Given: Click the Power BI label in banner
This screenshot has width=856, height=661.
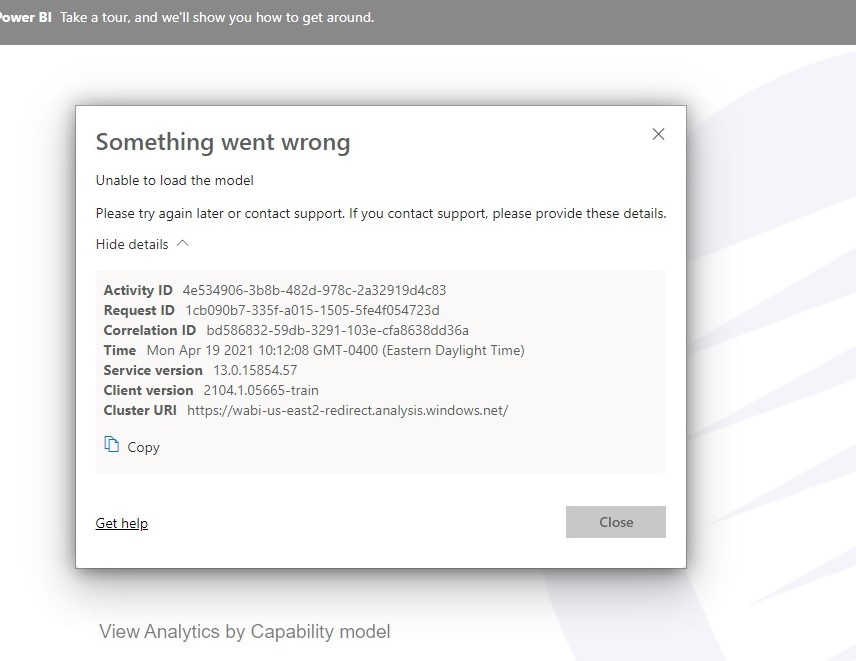Looking at the screenshot, I should 26,17.
